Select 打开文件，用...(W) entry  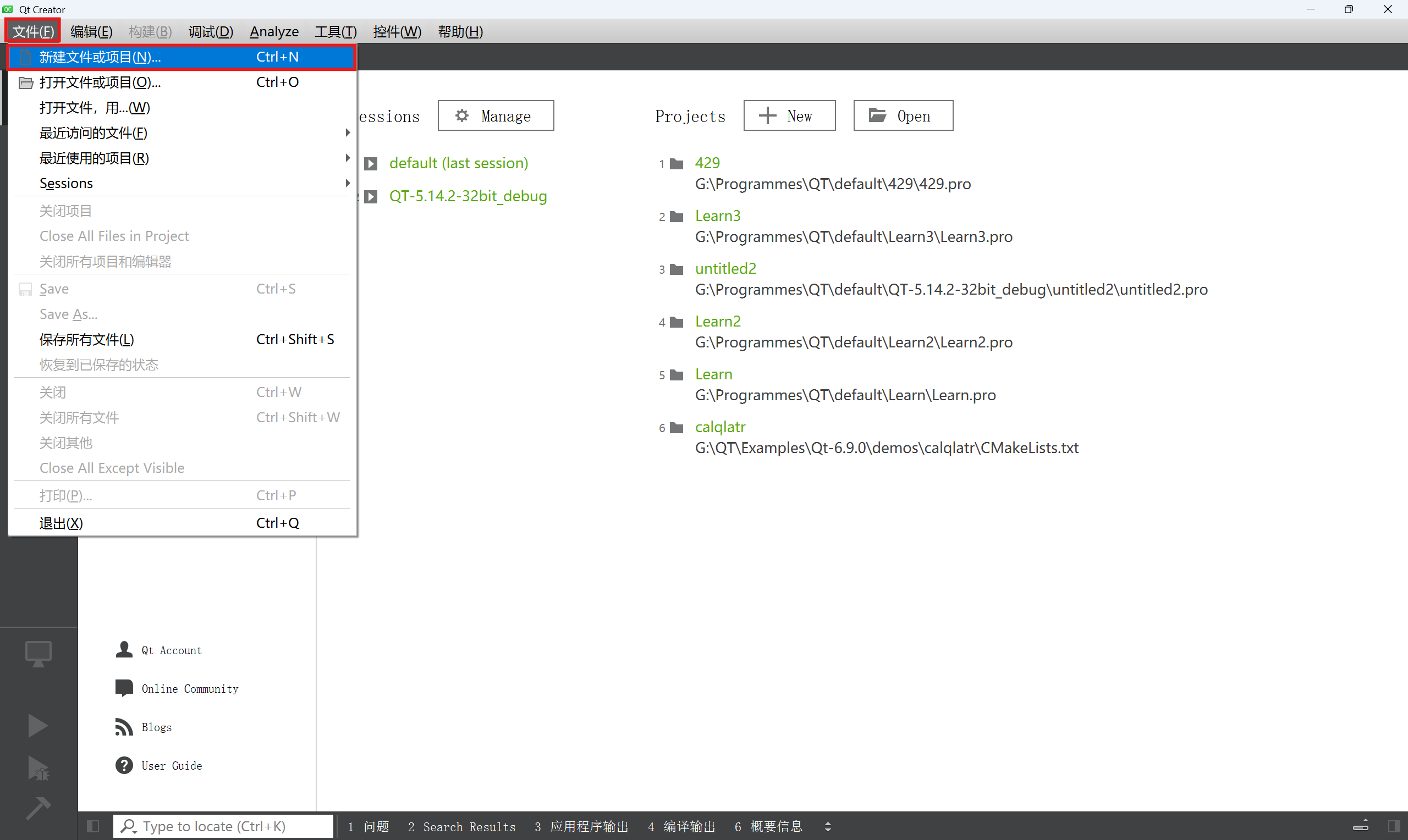coord(182,108)
